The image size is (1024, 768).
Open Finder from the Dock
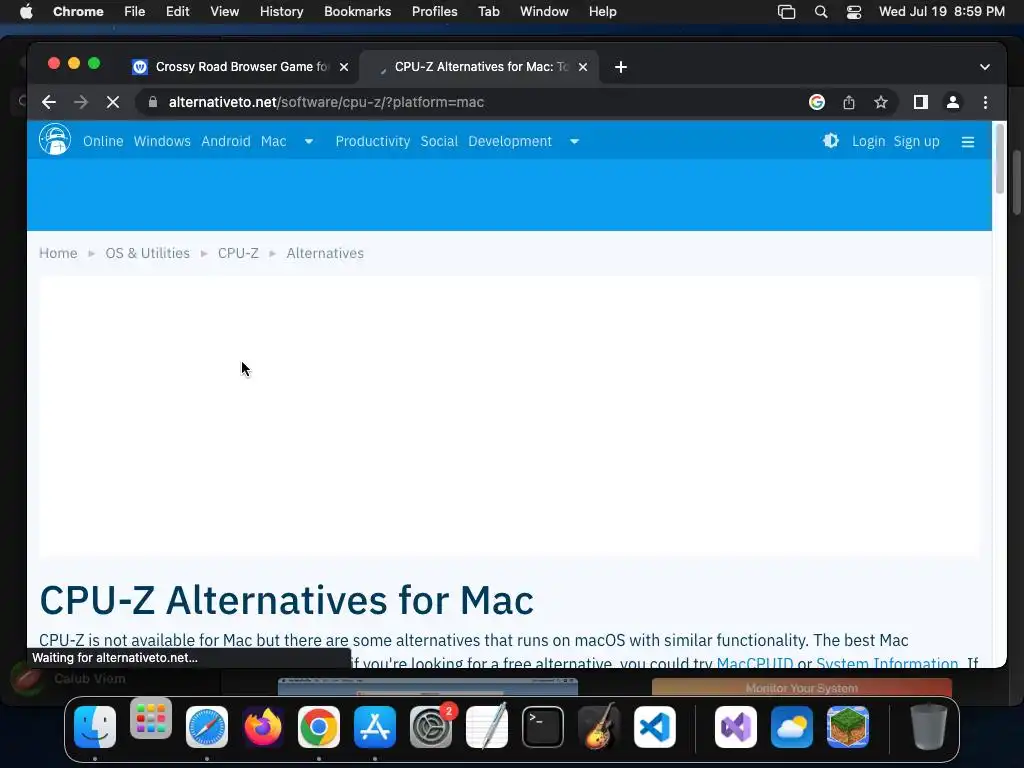pos(95,726)
